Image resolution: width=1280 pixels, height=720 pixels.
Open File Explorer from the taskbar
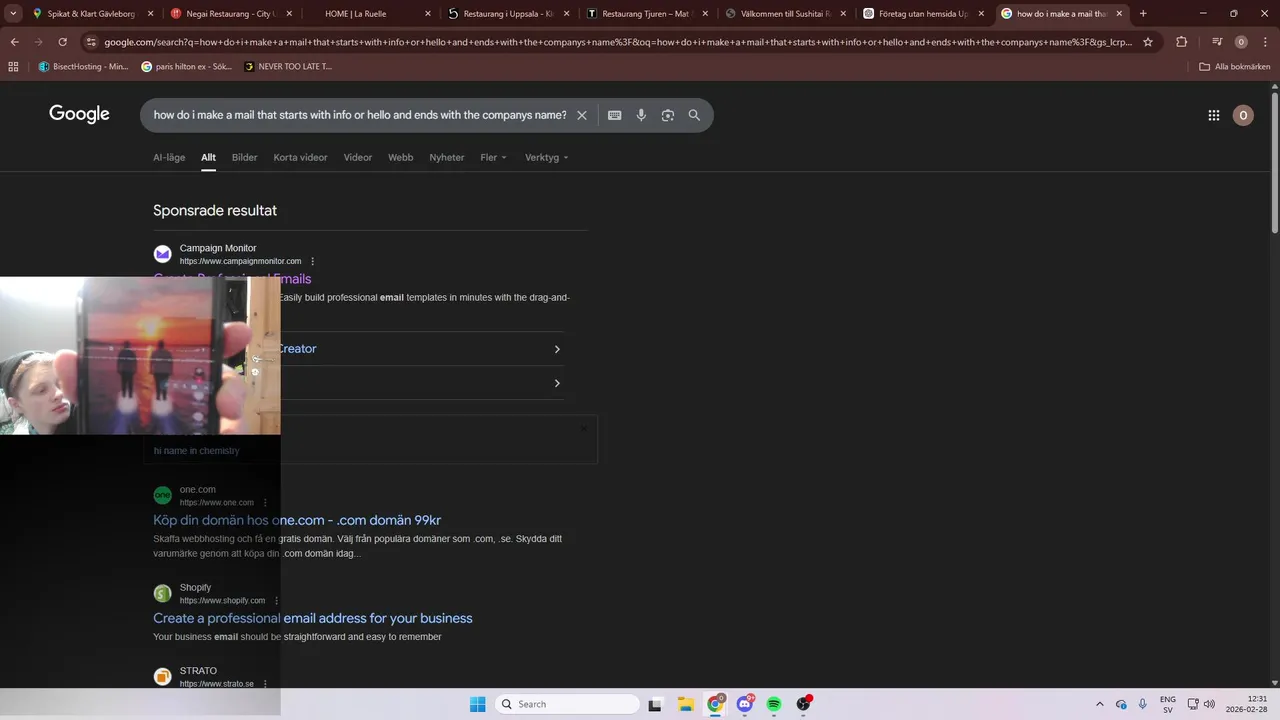click(685, 704)
